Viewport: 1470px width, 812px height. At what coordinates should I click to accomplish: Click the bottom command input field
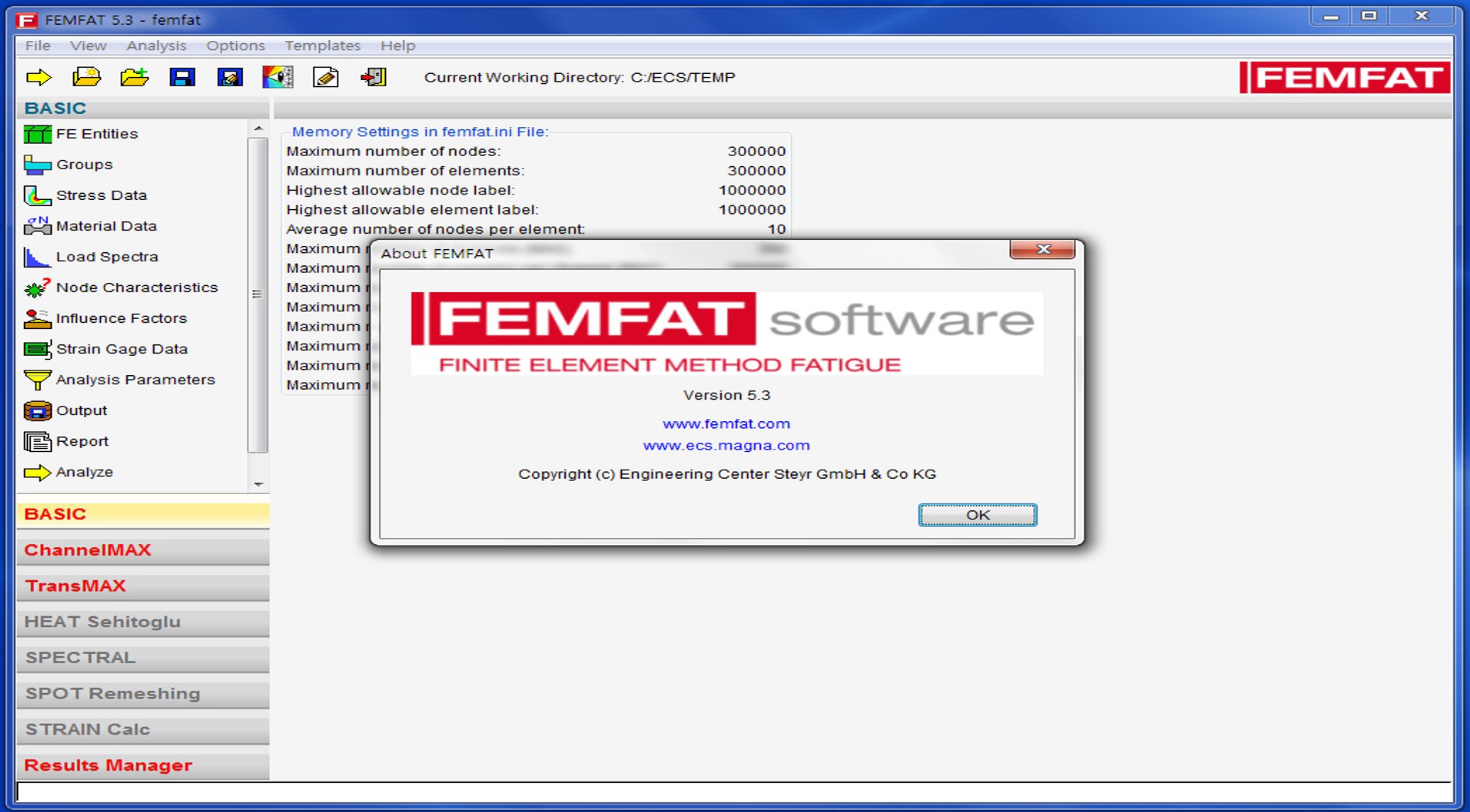pos(734,792)
